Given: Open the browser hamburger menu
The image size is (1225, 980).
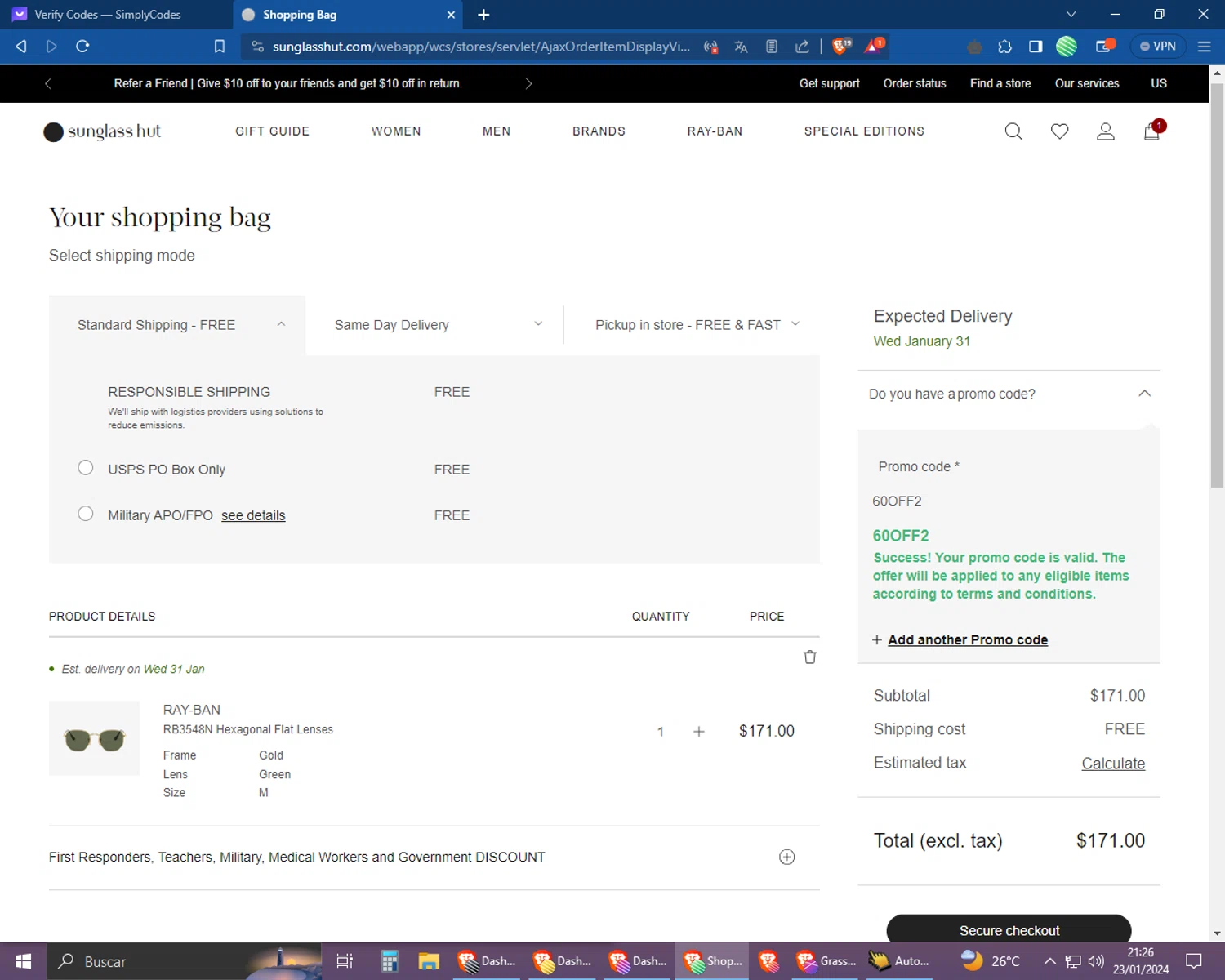Looking at the screenshot, I should pyautogui.click(x=1204, y=47).
